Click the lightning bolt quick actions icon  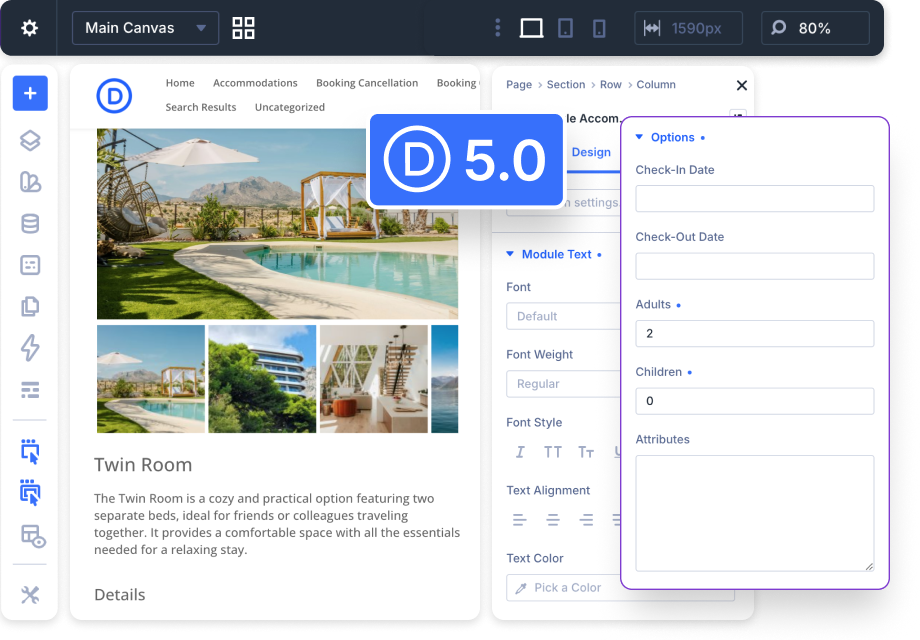pyautogui.click(x=30, y=347)
